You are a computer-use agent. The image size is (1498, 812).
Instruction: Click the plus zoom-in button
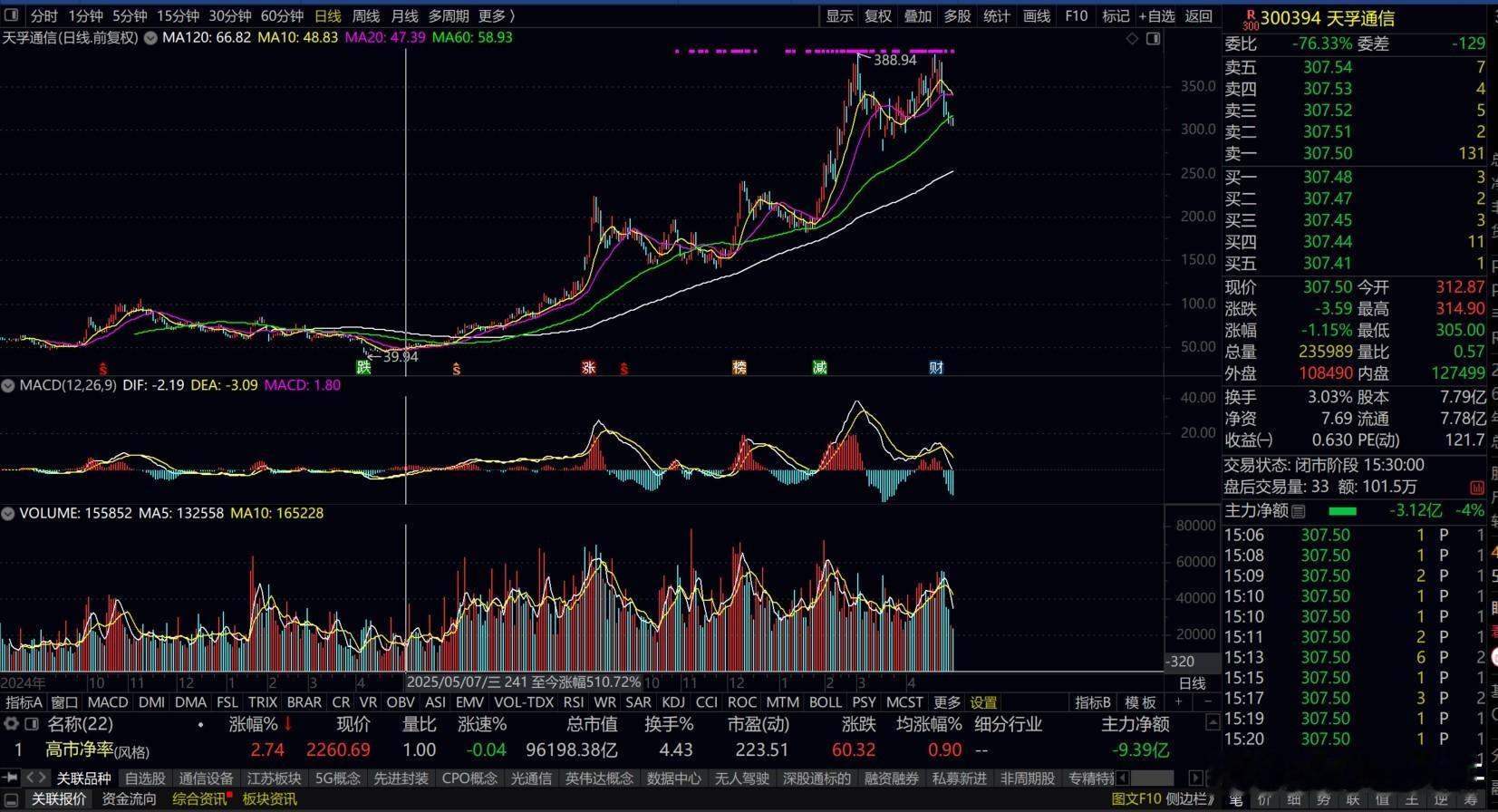pyautogui.click(x=1179, y=702)
